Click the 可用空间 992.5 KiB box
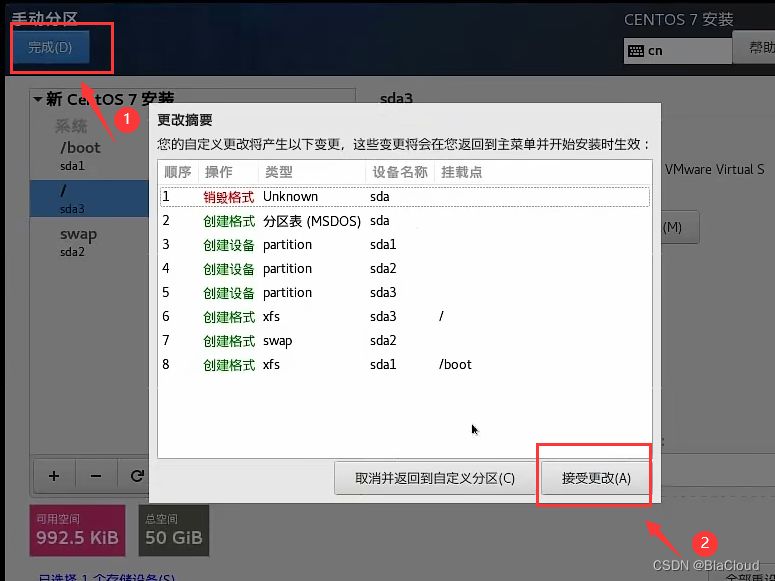Image resolution: width=775 pixels, height=581 pixels. [x=78, y=531]
